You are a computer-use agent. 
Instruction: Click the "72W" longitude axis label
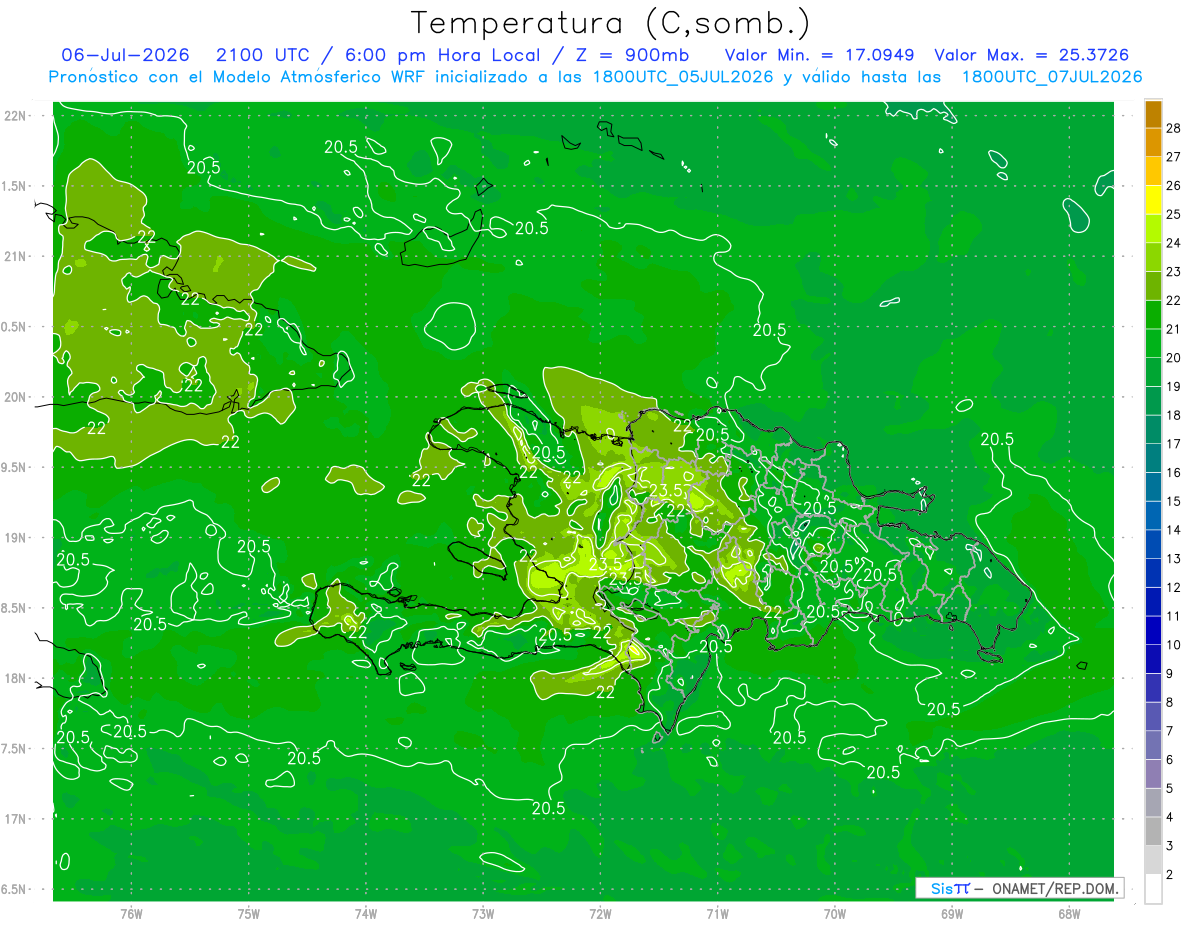click(x=600, y=913)
